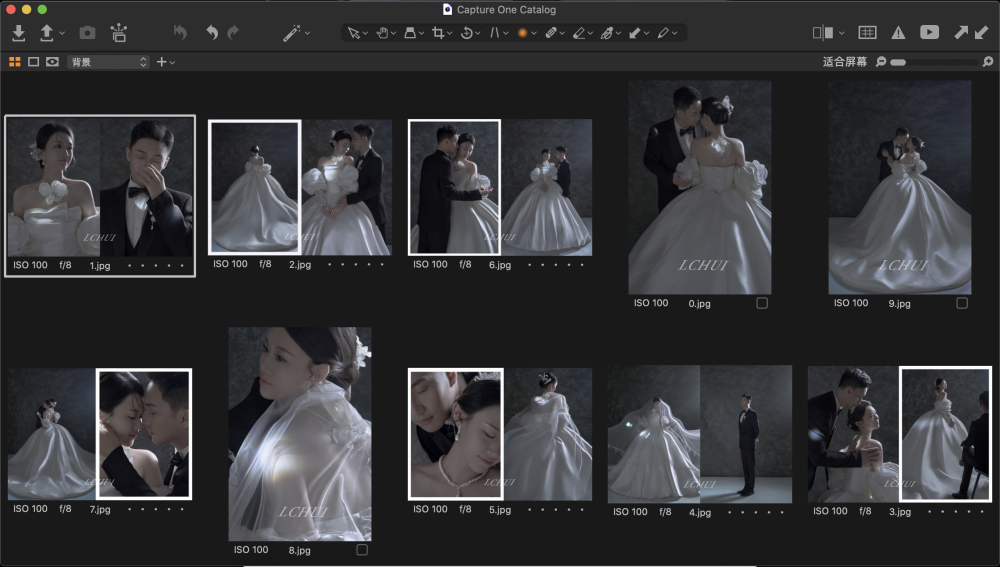The height and width of the screenshot is (567, 1000).
Task: Expand the Export options arrow
Action: (x=62, y=33)
